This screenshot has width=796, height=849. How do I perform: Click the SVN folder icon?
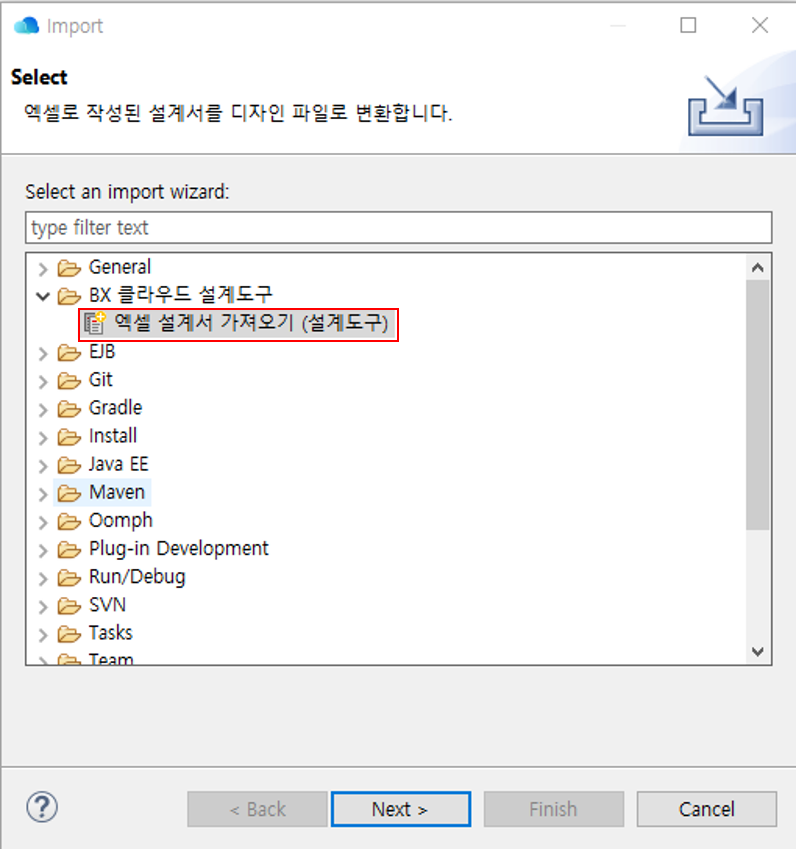[69, 605]
